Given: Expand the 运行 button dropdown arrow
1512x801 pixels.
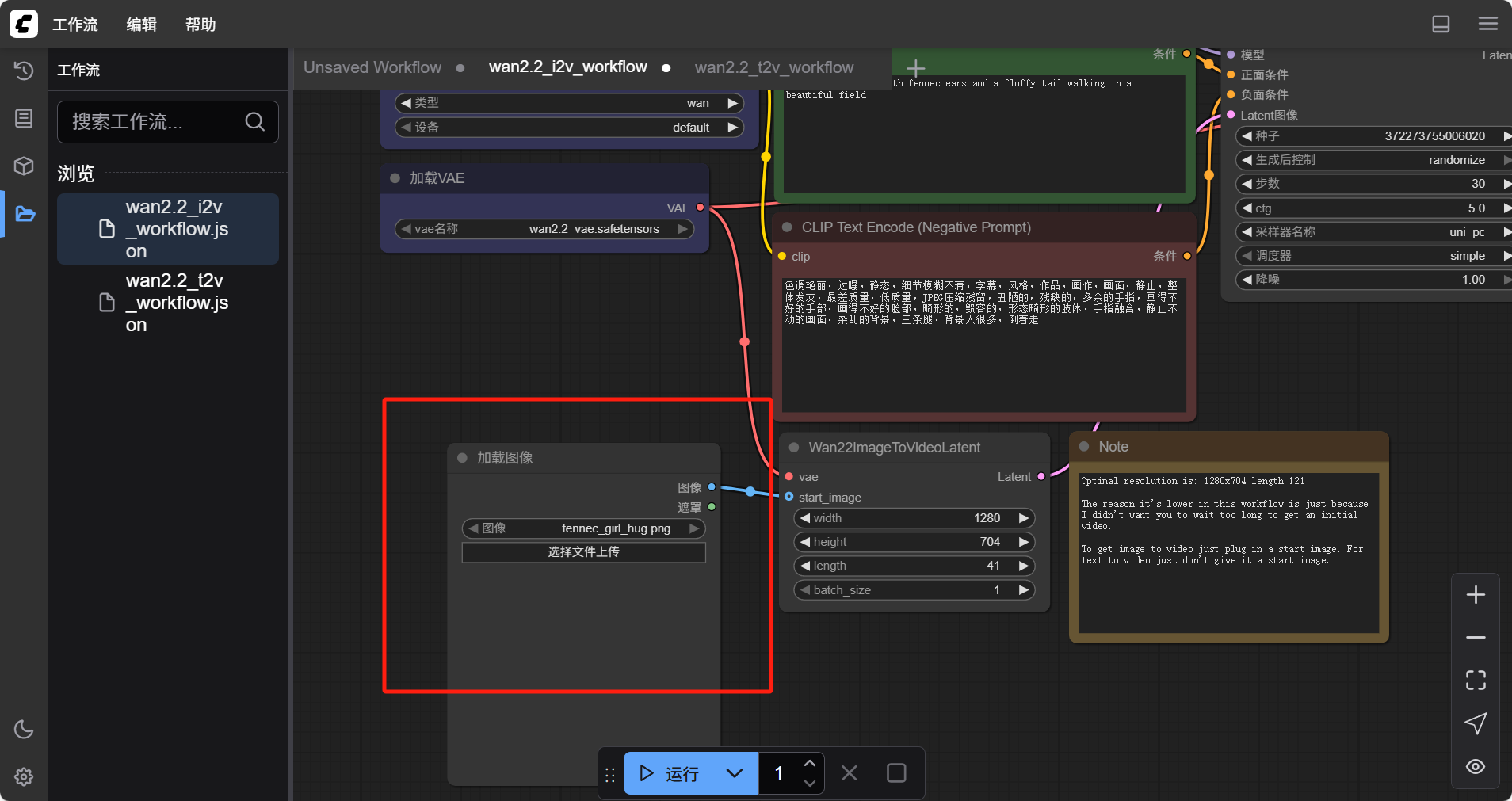Looking at the screenshot, I should click(735, 773).
